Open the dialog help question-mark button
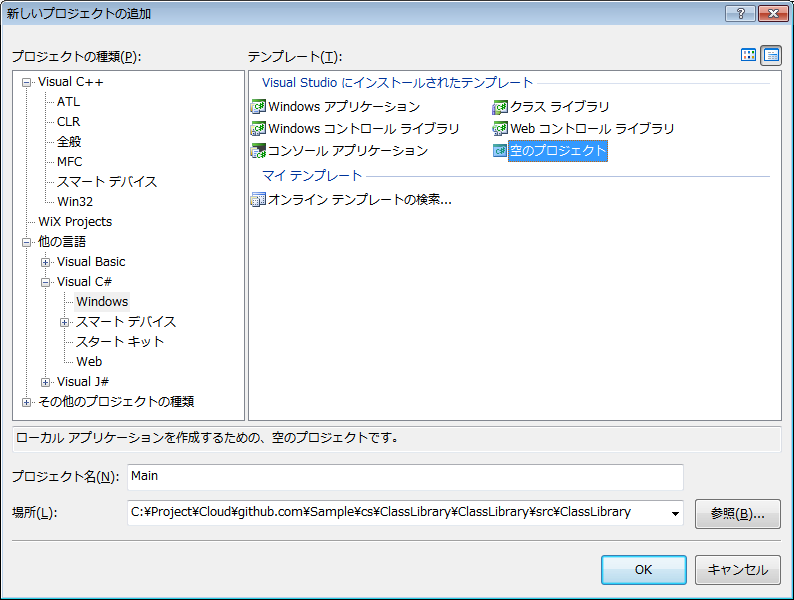 pos(740,14)
